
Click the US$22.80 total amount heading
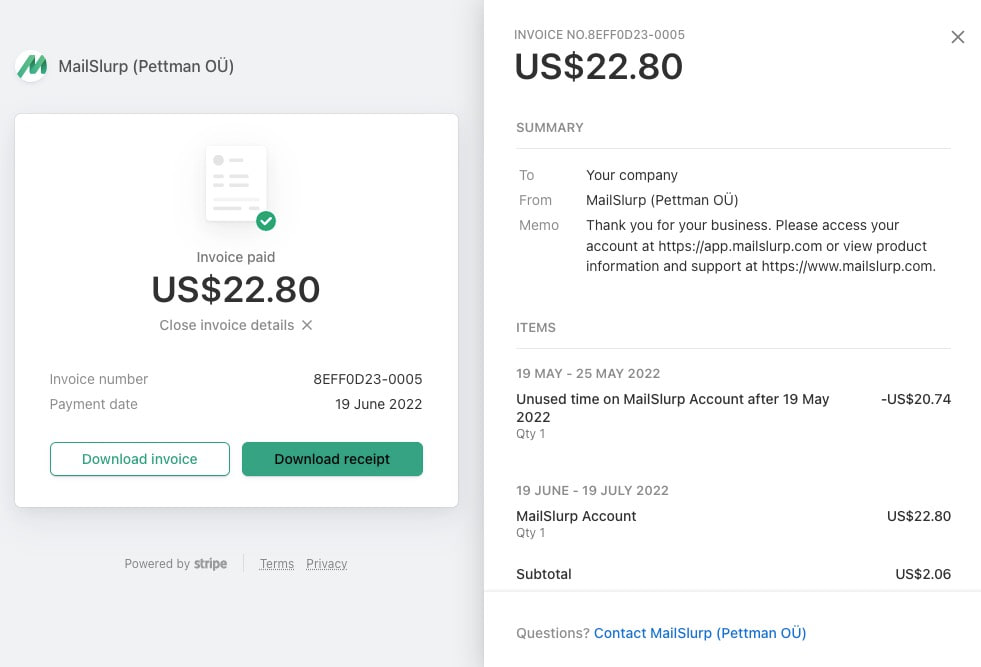598,67
